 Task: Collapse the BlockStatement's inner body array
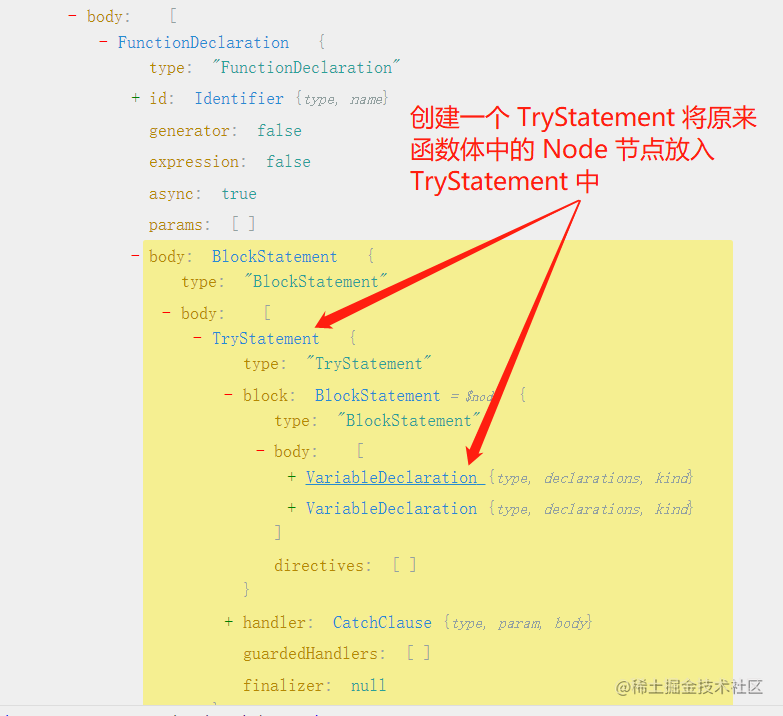point(166,313)
